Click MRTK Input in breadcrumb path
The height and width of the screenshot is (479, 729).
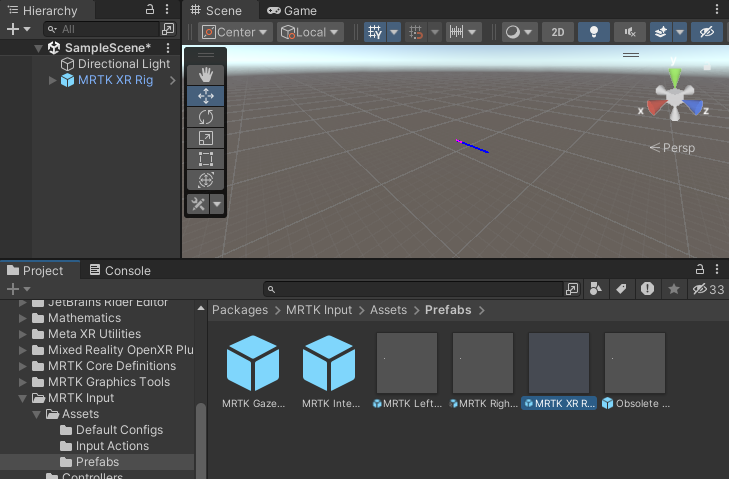[x=319, y=310]
